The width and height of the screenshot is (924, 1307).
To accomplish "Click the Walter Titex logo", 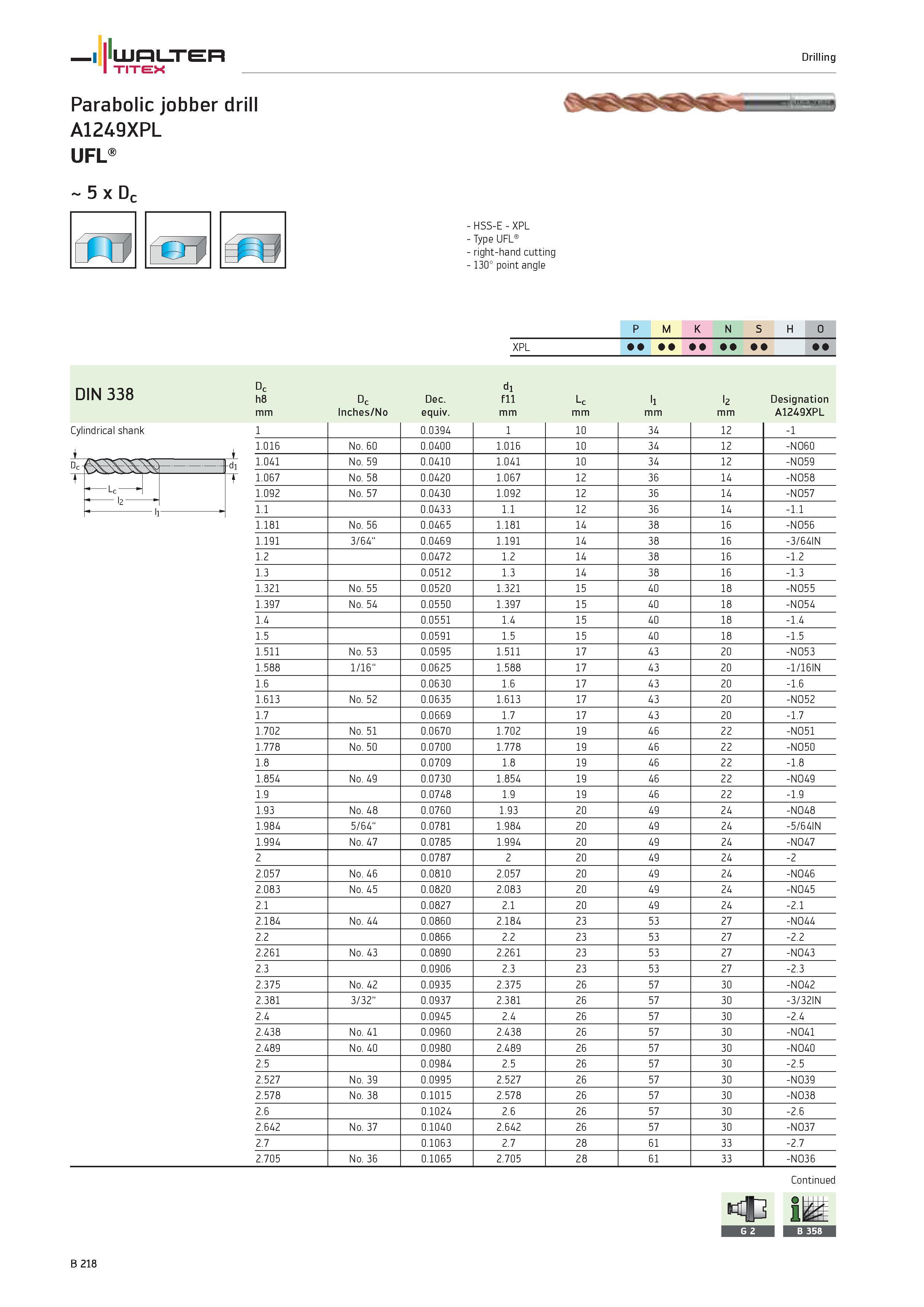I will 148,55.
